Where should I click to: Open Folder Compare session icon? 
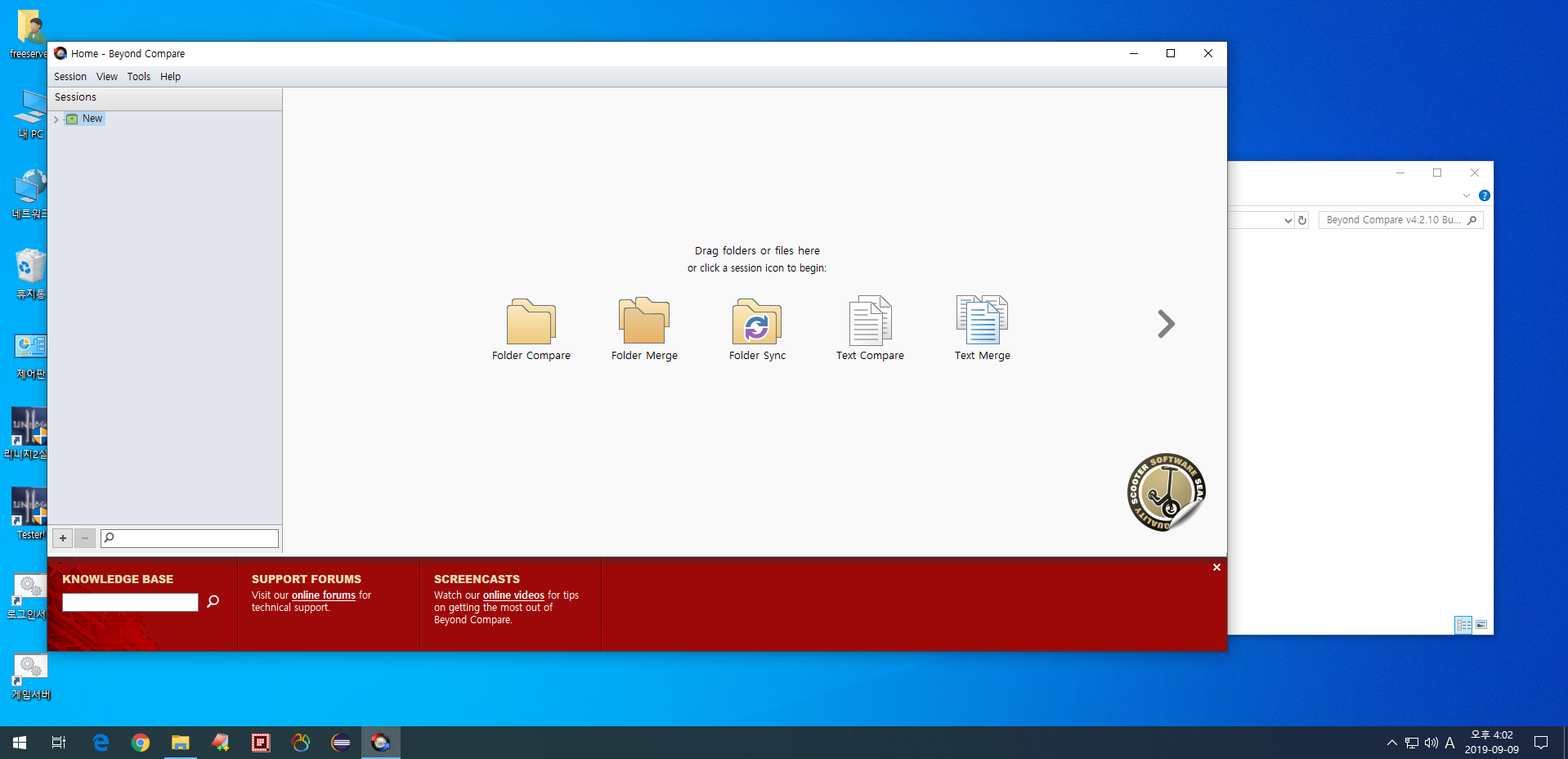tap(531, 329)
